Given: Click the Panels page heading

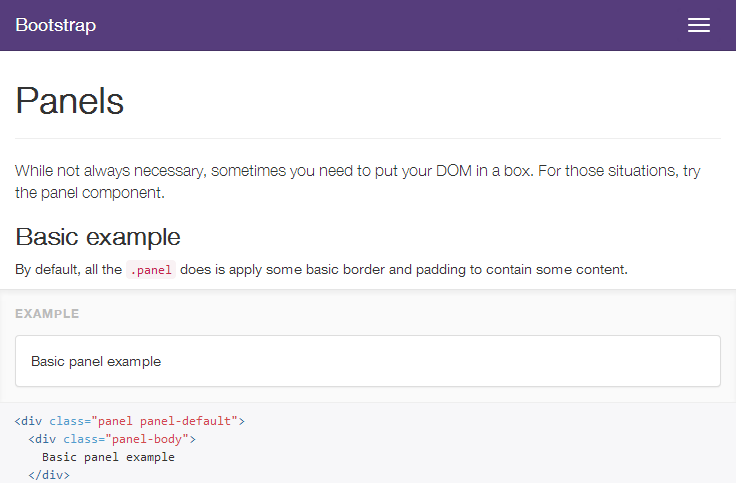Looking at the screenshot, I should 70,101.
